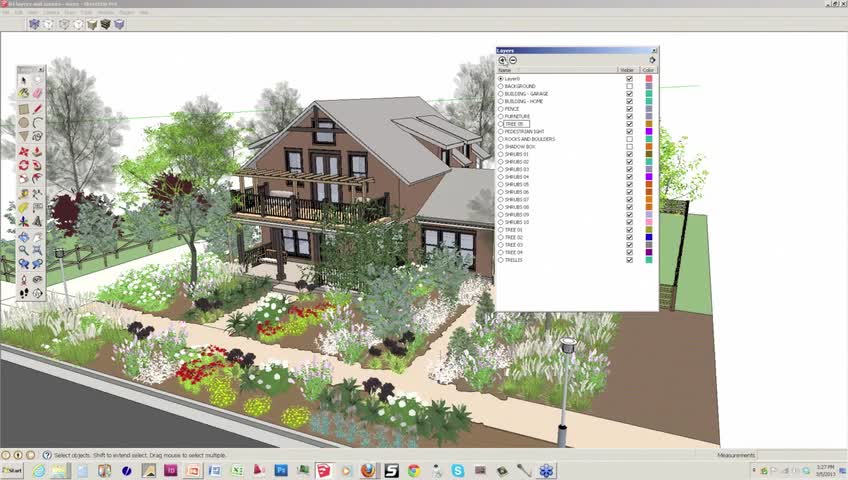The image size is (848, 480).
Task: Select the Offset tool
Action: [37, 178]
